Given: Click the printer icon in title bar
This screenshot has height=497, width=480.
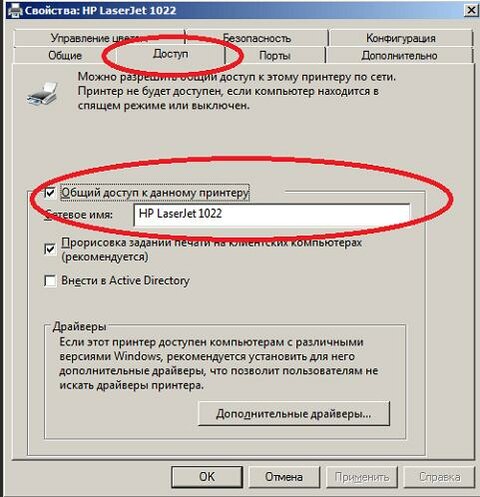Looking at the screenshot, I should (x=15, y=10).
